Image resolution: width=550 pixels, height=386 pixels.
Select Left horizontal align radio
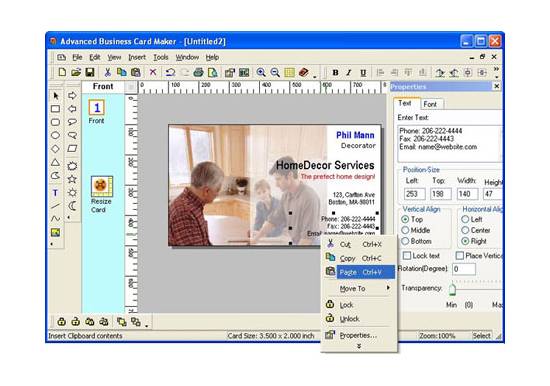(x=465, y=219)
